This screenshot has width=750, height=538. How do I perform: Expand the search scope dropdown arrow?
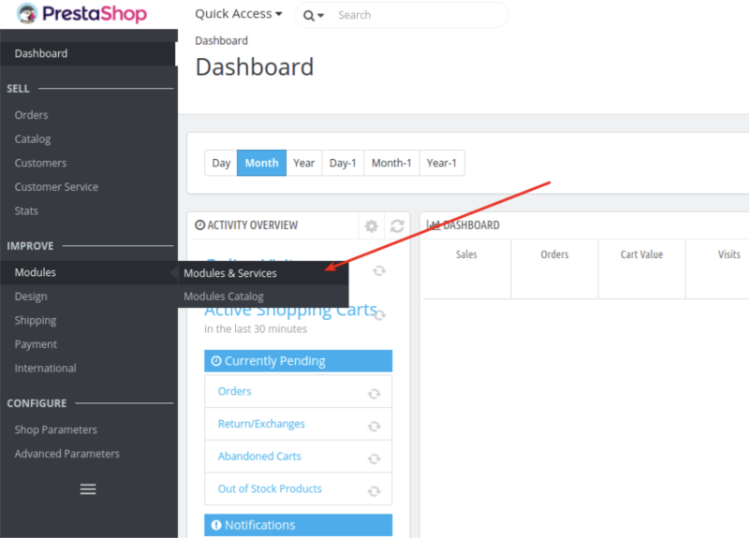[x=314, y=15]
